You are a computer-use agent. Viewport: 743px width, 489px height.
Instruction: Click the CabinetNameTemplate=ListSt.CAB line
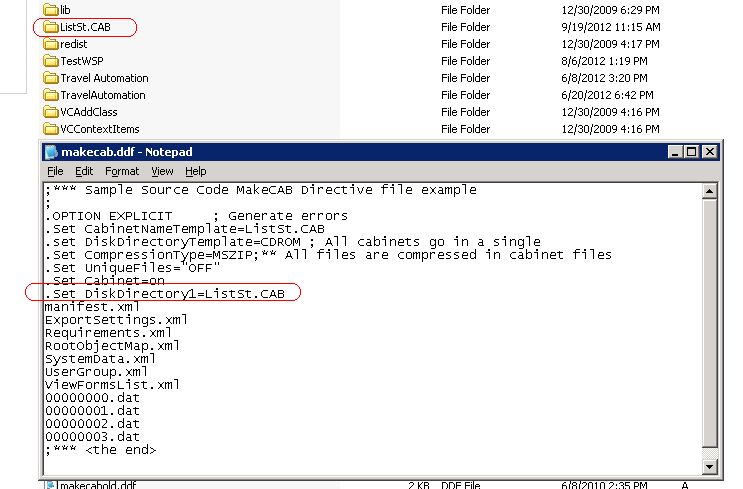click(x=185, y=229)
